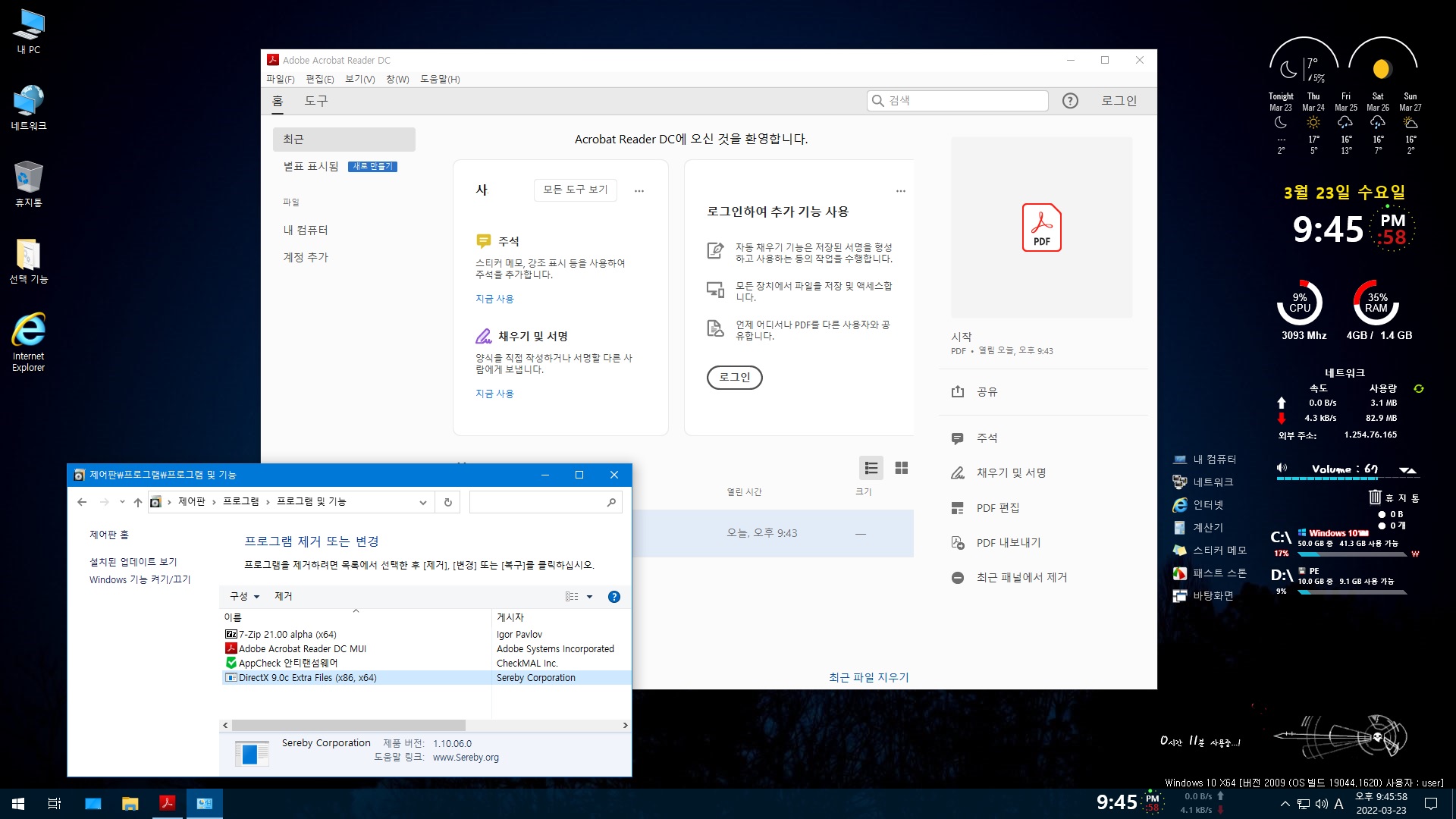Select the Home tab in Acrobat

278,101
